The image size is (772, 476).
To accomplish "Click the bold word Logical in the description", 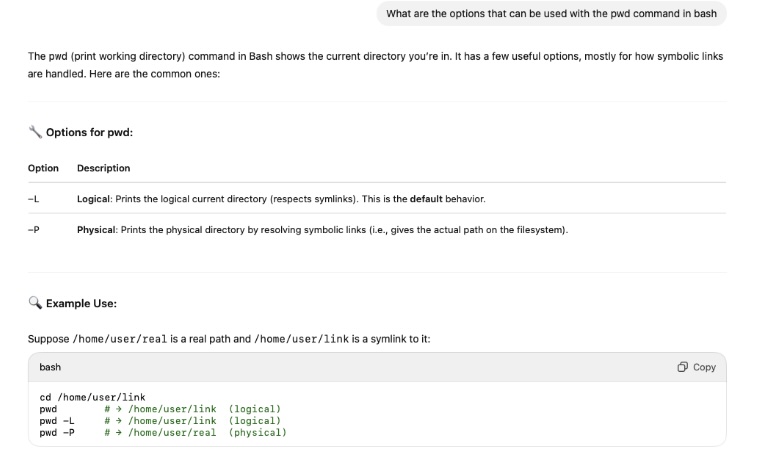I will point(94,199).
